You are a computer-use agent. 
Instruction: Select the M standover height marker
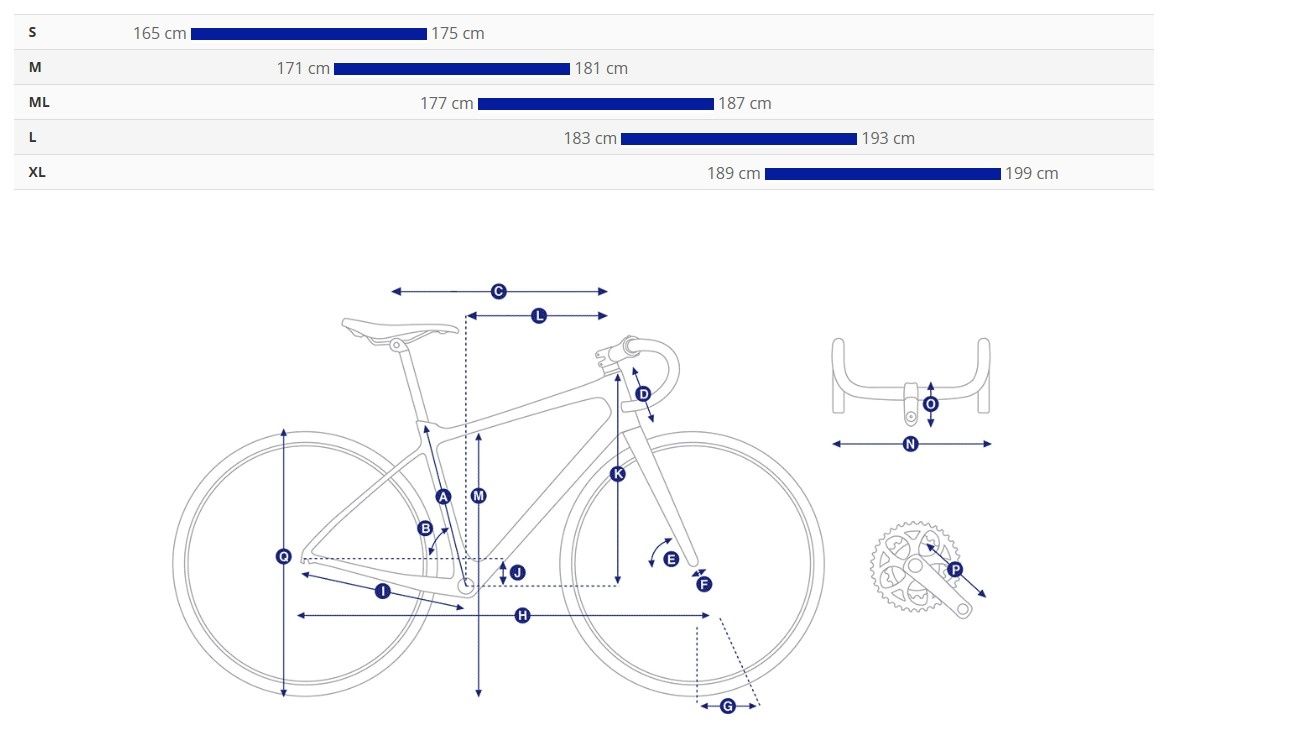(478, 496)
